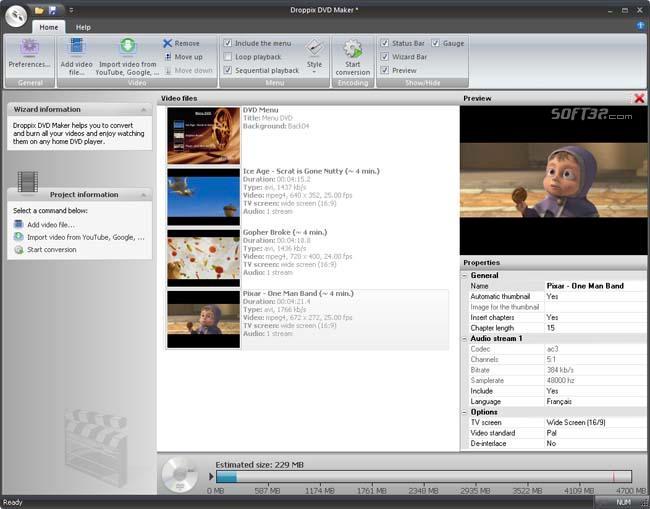Toggle the Preview checkbox
650x509 pixels.
point(385,70)
